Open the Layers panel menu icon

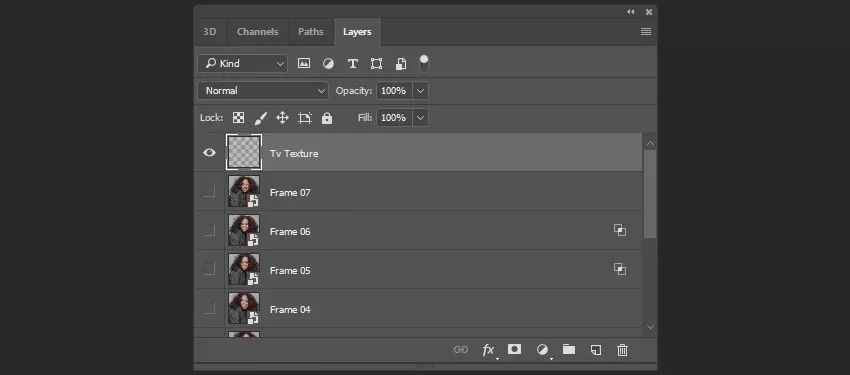(646, 31)
